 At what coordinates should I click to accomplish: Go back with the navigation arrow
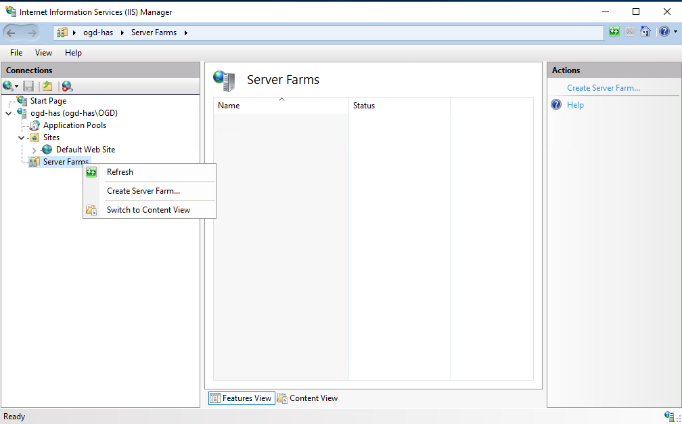click(11, 33)
